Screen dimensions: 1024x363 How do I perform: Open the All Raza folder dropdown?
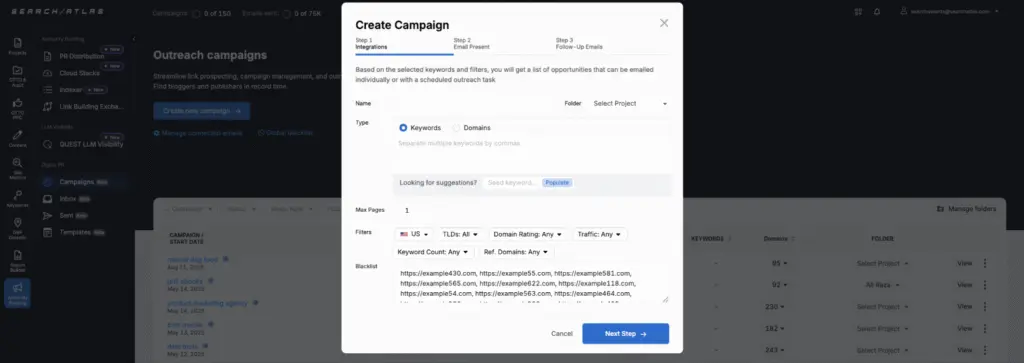(x=882, y=285)
